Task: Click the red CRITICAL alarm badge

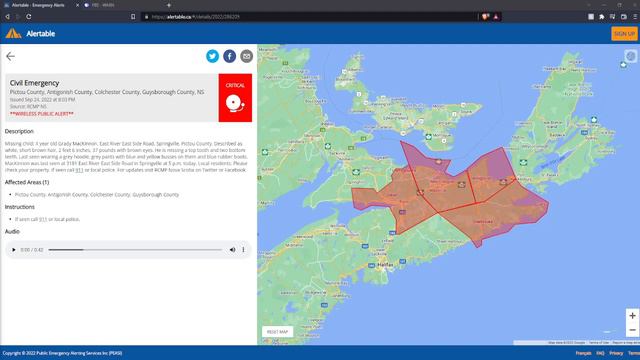Action: click(235, 98)
